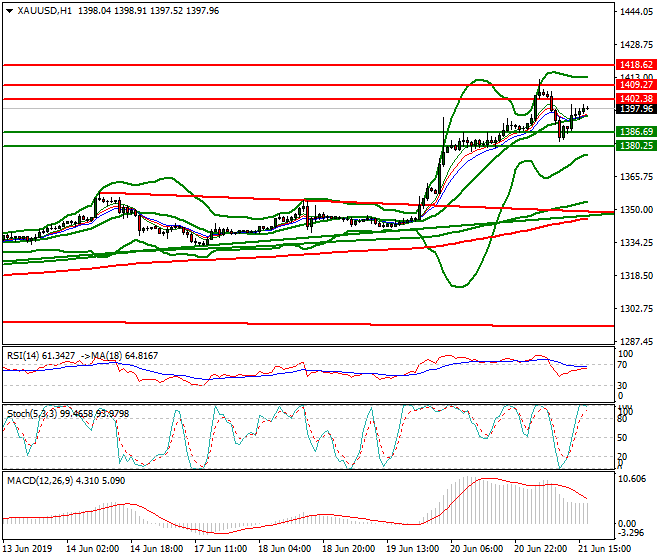Click the 14 Jun 02:00 time label
Viewport: 660px width, 560px height.
[x=93, y=549]
